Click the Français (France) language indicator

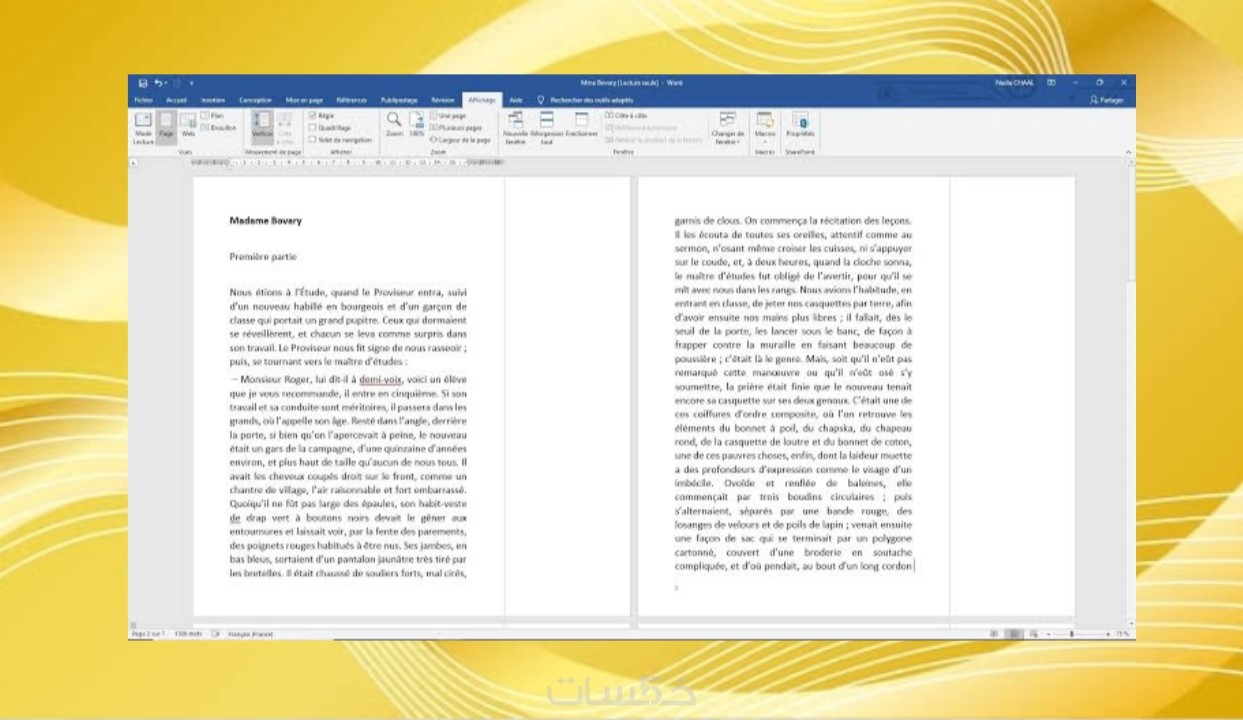click(x=250, y=634)
